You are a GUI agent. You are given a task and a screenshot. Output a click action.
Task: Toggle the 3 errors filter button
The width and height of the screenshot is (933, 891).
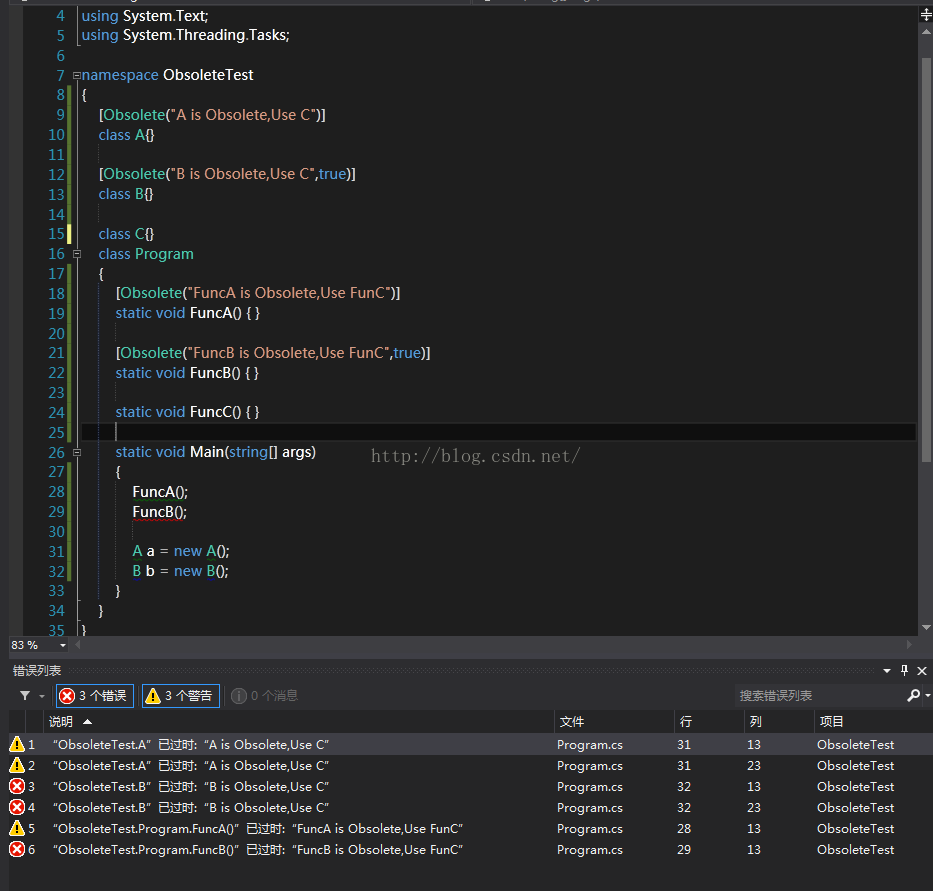pos(95,696)
